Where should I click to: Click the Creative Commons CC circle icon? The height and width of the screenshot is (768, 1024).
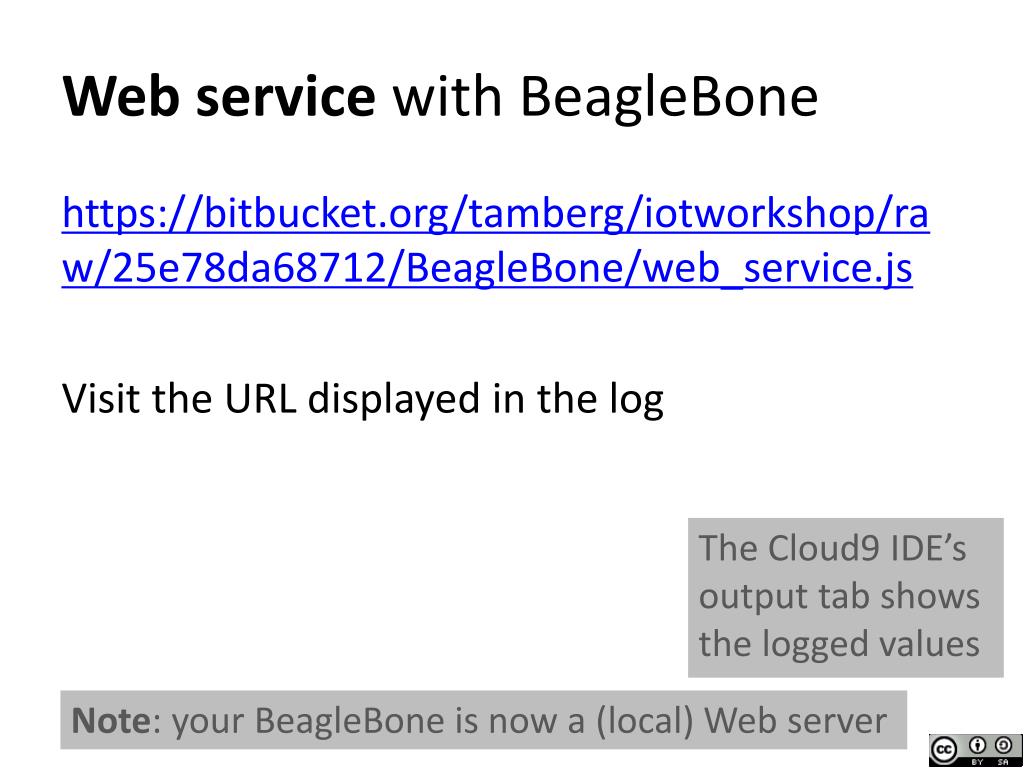[944, 750]
